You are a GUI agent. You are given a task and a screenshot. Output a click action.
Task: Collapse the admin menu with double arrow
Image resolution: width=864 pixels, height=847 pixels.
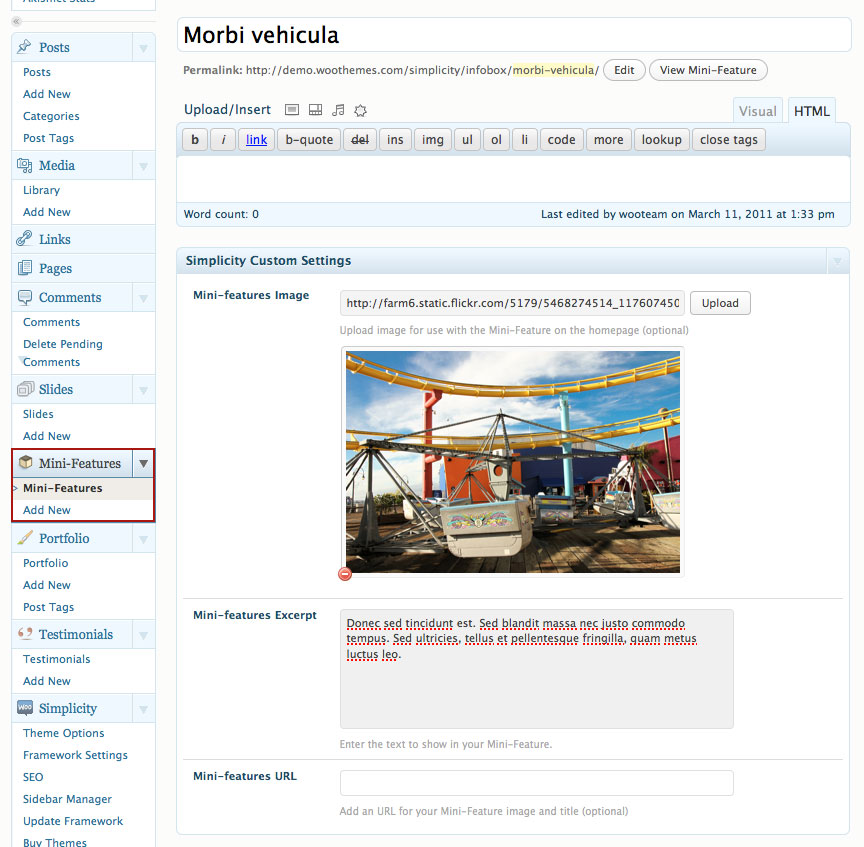point(17,21)
